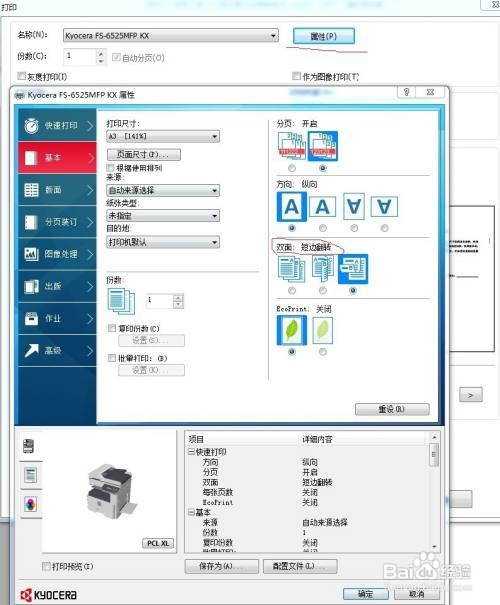Open the 纸张类型 未指定 dropdown
The height and width of the screenshot is (605, 500).
point(163,216)
